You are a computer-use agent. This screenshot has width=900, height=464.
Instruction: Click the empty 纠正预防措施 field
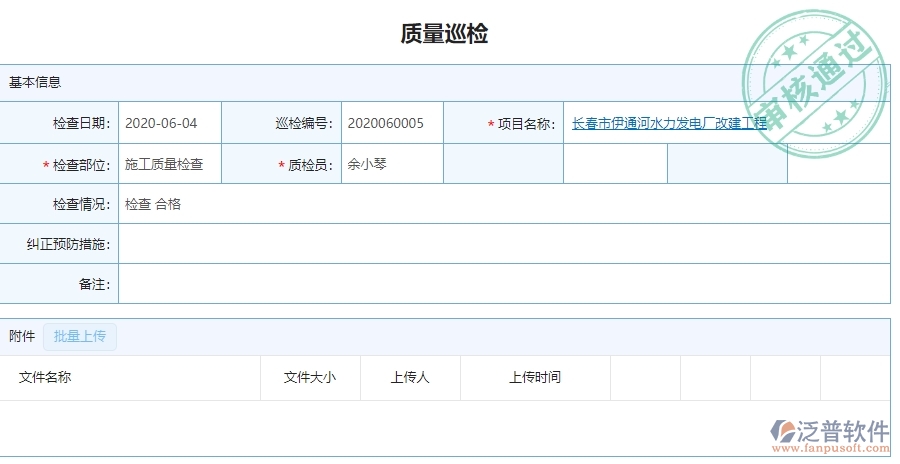coord(504,244)
